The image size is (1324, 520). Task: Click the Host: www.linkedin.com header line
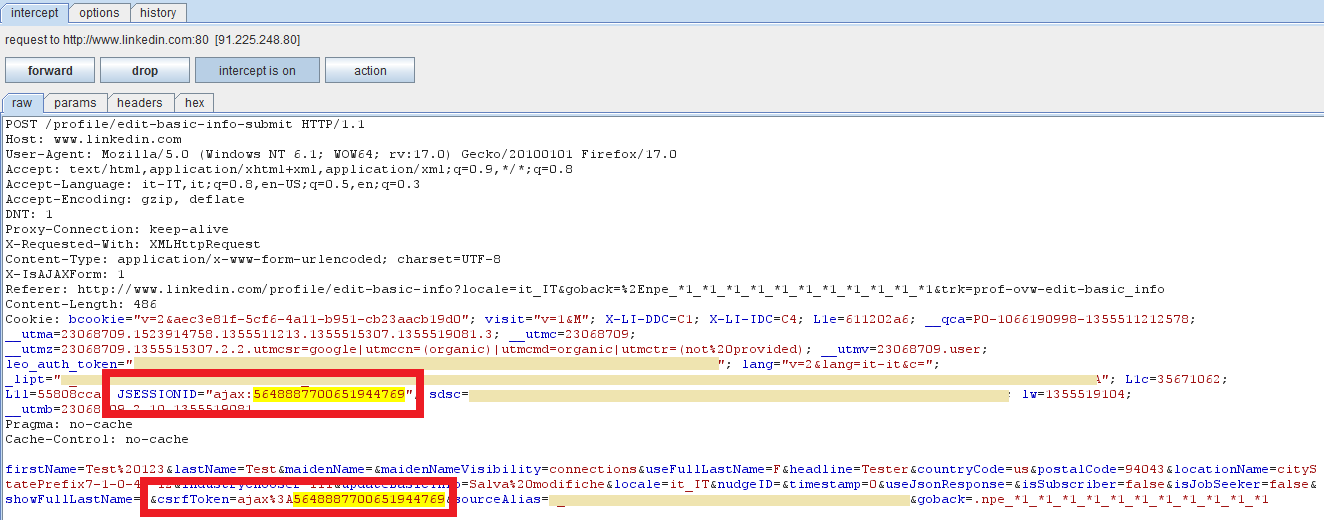click(94, 140)
